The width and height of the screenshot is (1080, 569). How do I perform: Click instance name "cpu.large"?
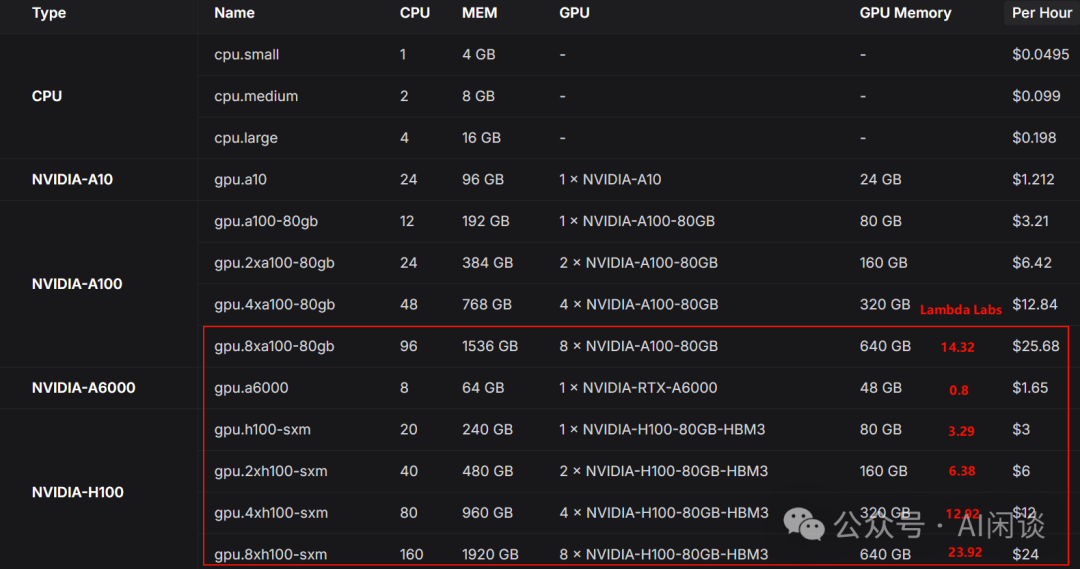pos(246,138)
